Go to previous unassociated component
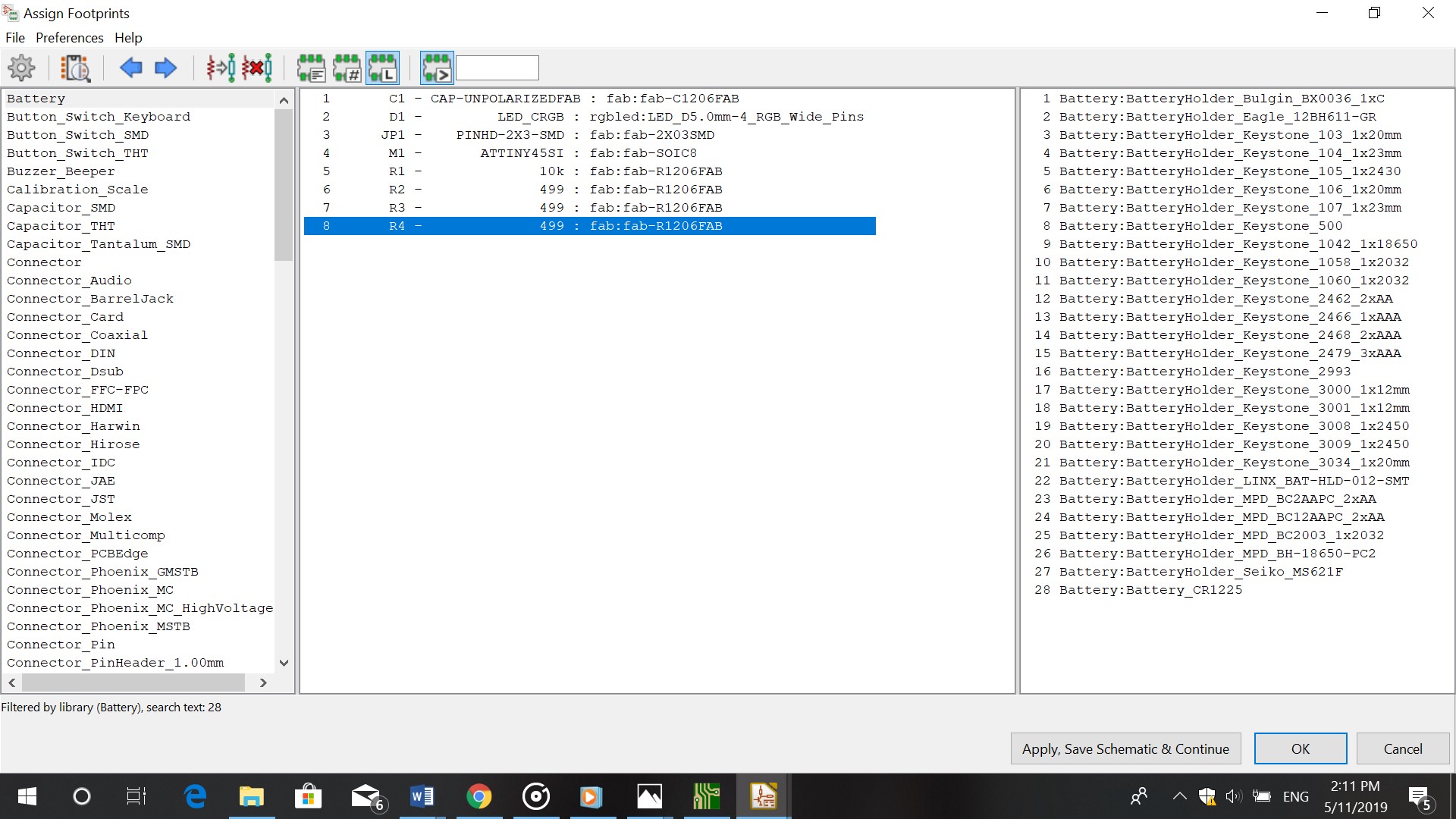1456x819 pixels. coord(130,68)
